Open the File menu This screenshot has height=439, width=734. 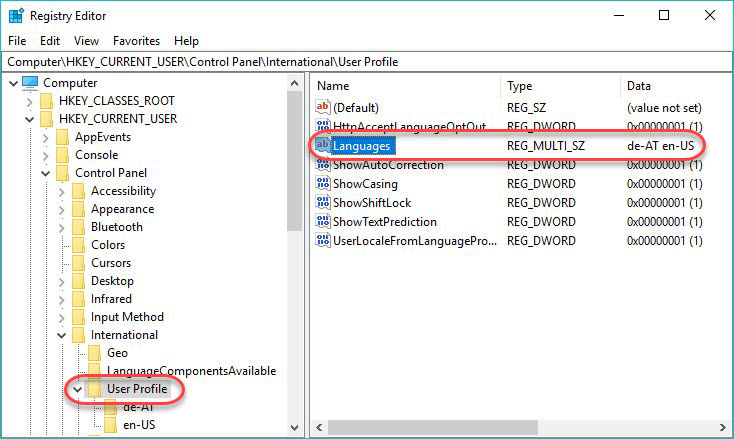(x=17, y=41)
